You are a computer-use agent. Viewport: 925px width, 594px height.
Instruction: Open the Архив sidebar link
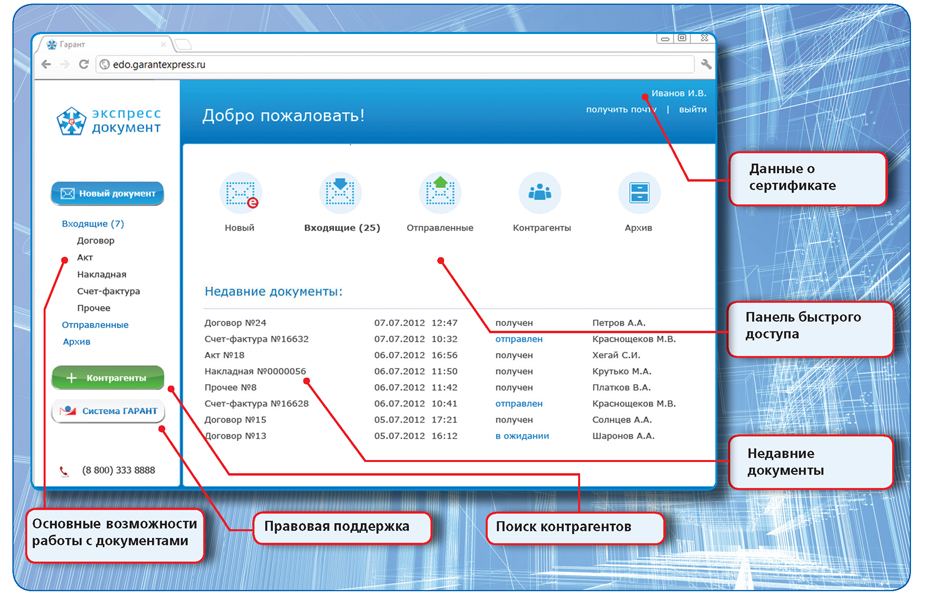pyautogui.click(x=77, y=342)
